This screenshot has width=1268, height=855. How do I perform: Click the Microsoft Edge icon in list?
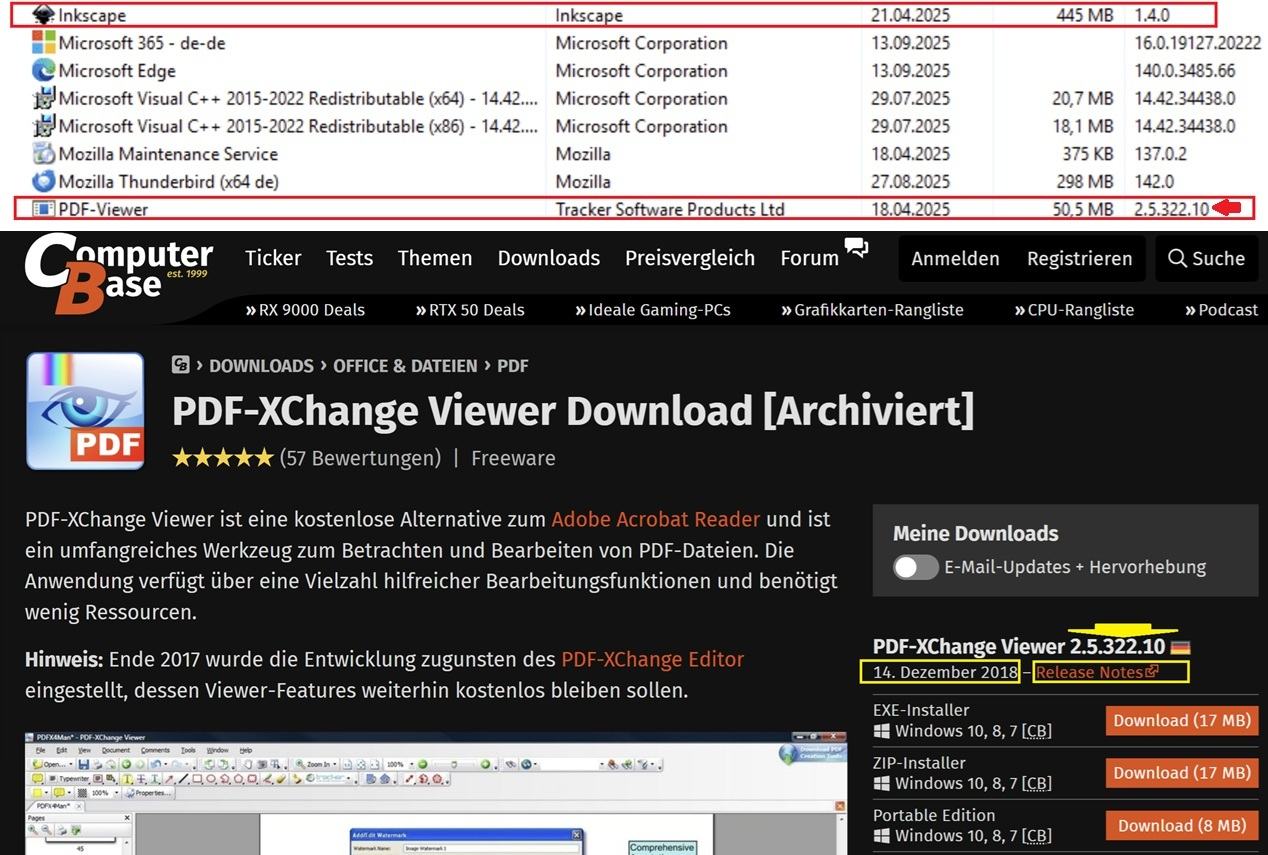(x=43, y=71)
